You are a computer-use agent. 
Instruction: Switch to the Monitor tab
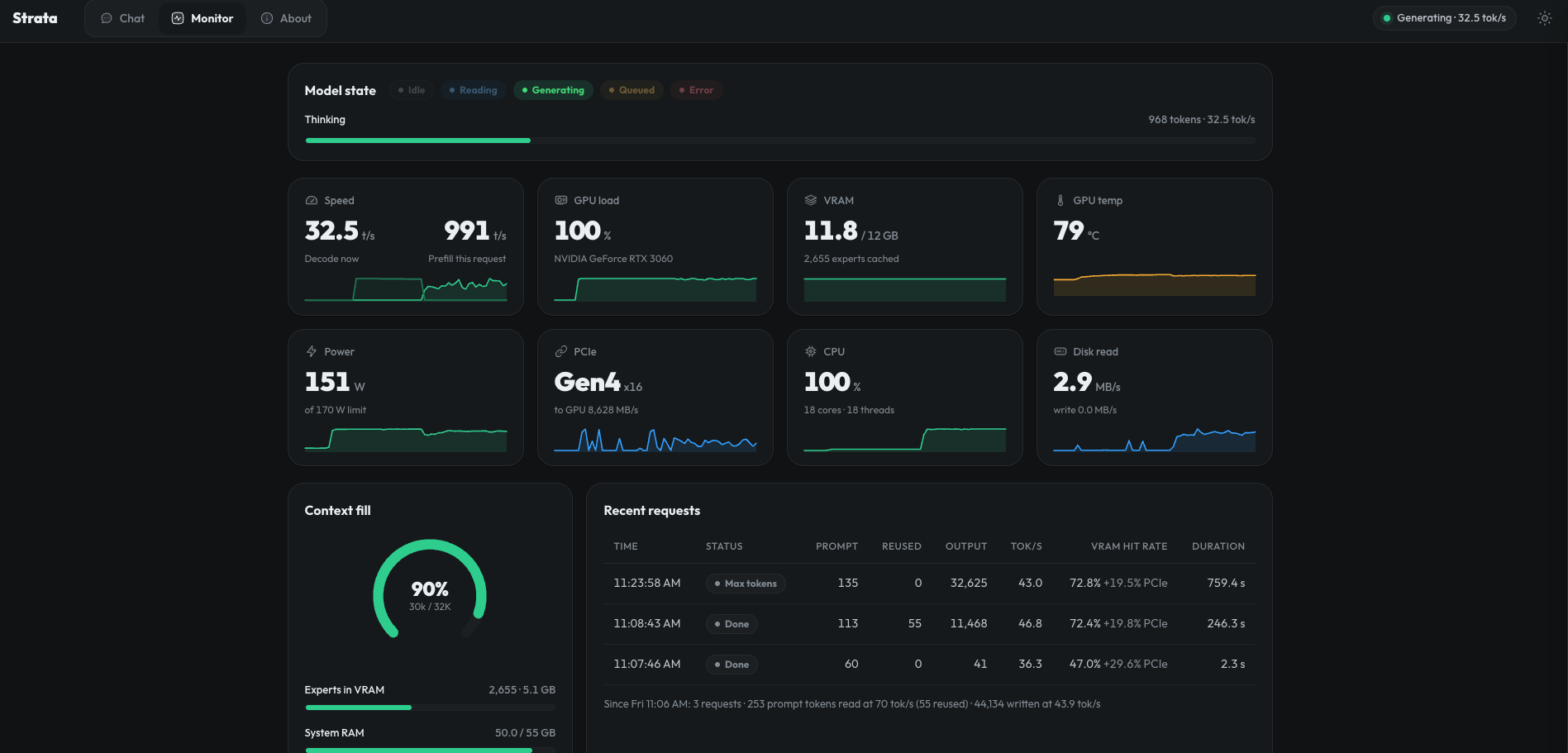pyautogui.click(x=203, y=18)
